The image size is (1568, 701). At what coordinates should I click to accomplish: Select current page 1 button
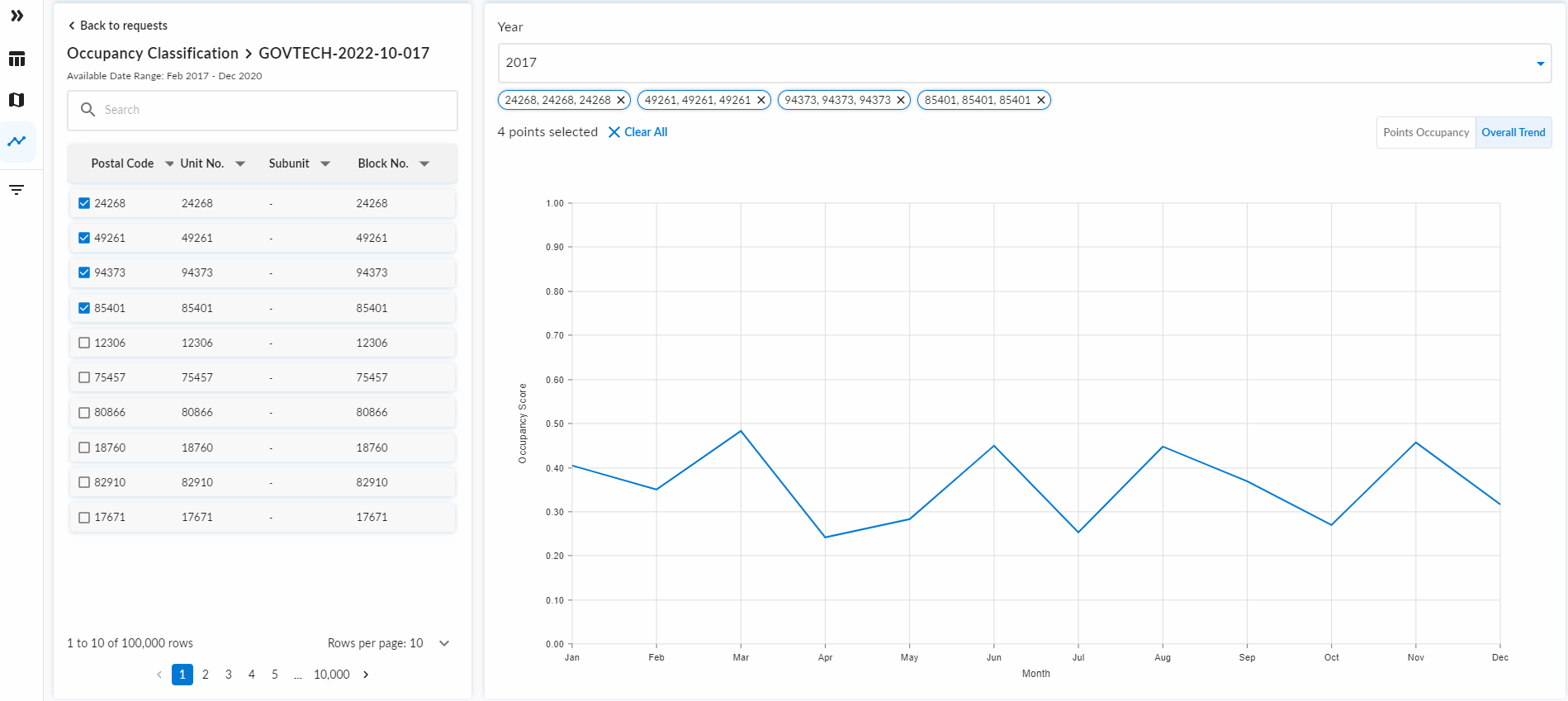182,675
